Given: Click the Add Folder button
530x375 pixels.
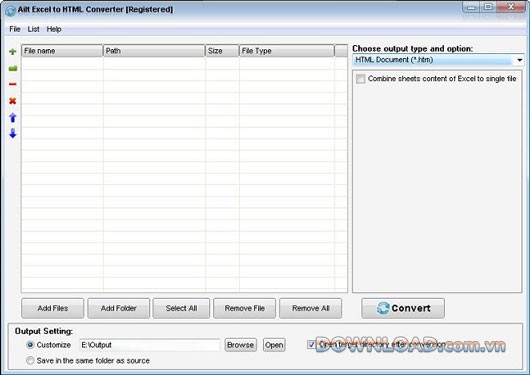Looking at the screenshot, I should pyautogui.click(x=119, y=308).
